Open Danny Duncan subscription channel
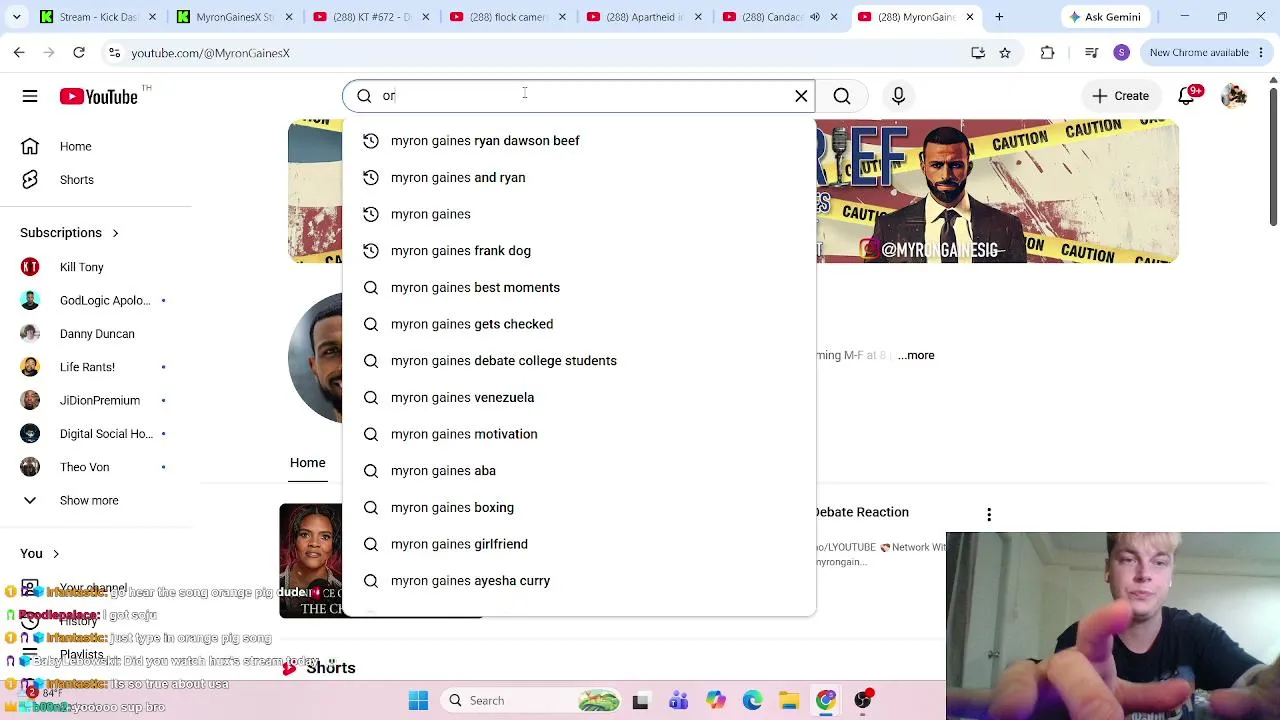 (96, 334)
